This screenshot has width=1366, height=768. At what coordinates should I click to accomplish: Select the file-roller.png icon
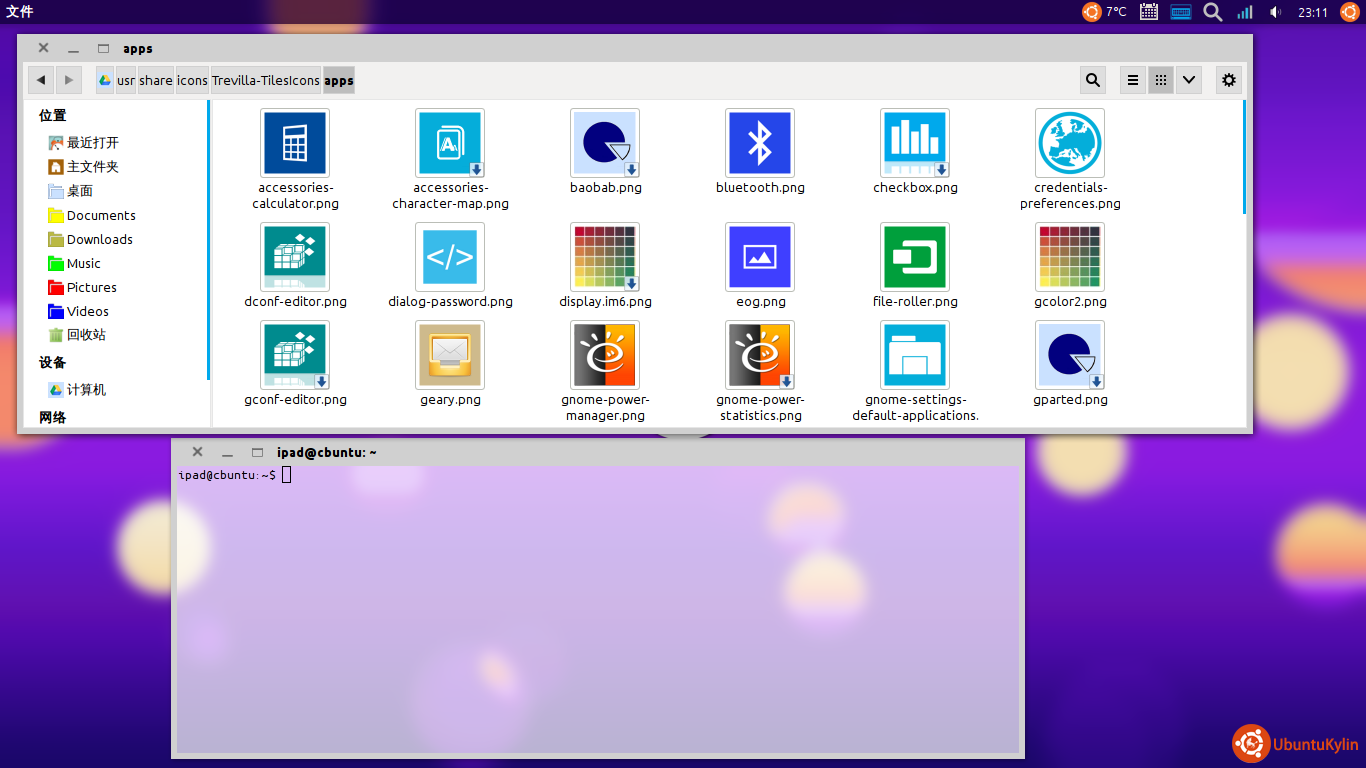tap(915, 257)
